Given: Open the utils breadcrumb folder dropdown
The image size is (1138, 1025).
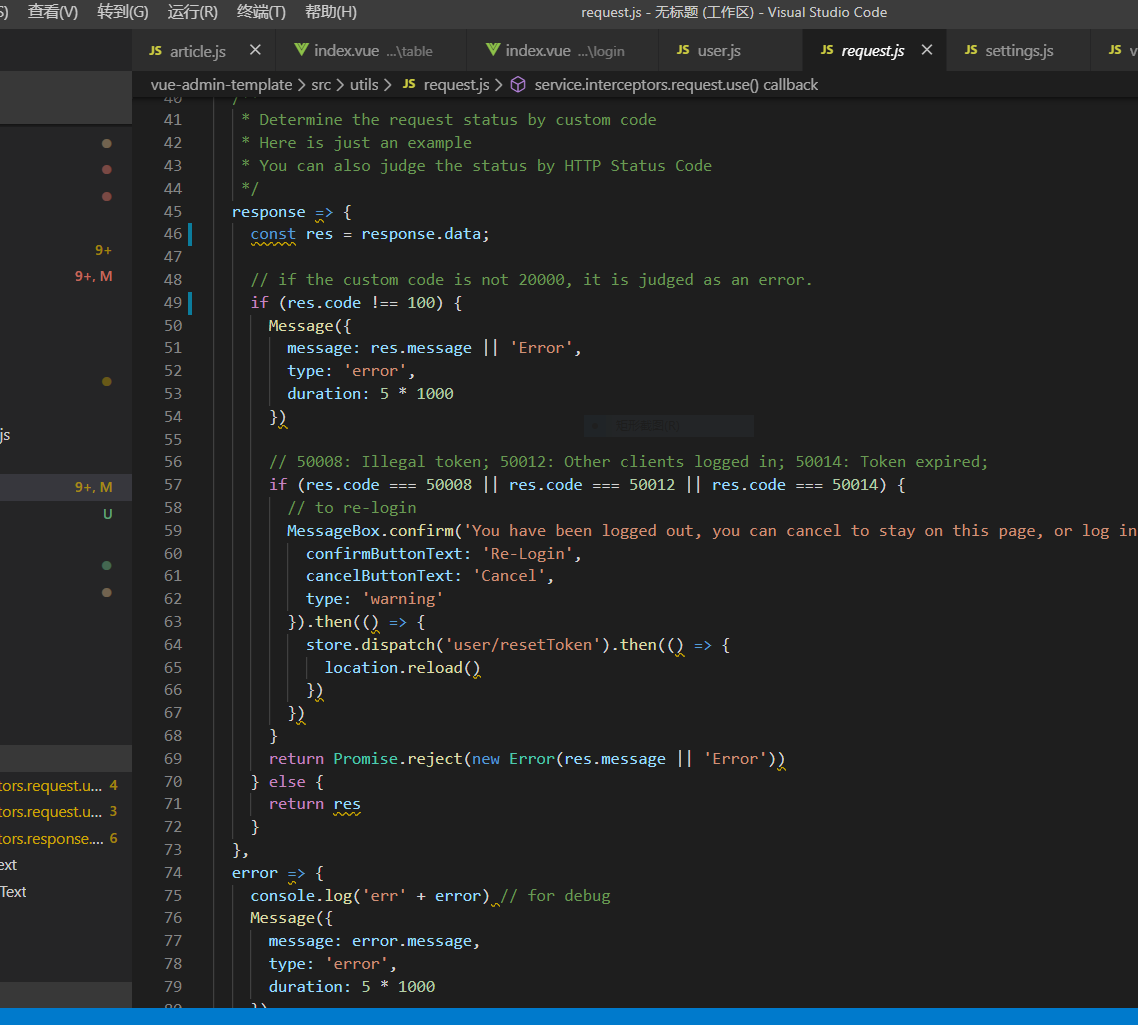Looking at the screenshot, I should click(x=364, y=85).
